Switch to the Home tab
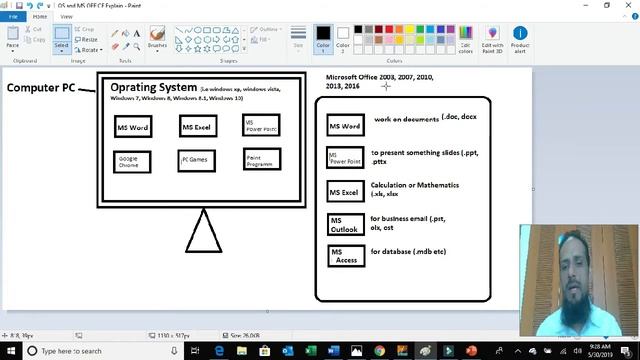 click(x=40, y=17)
